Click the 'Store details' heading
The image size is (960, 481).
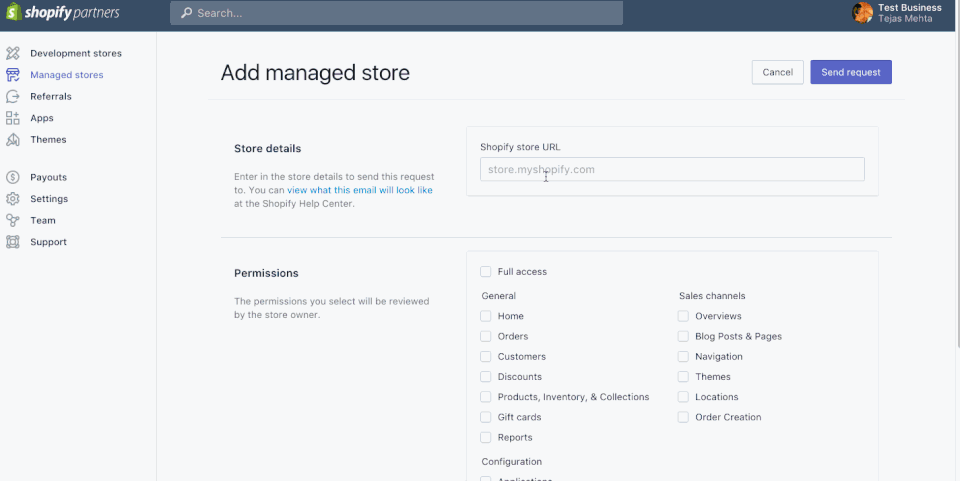click(x=268, y=149)
